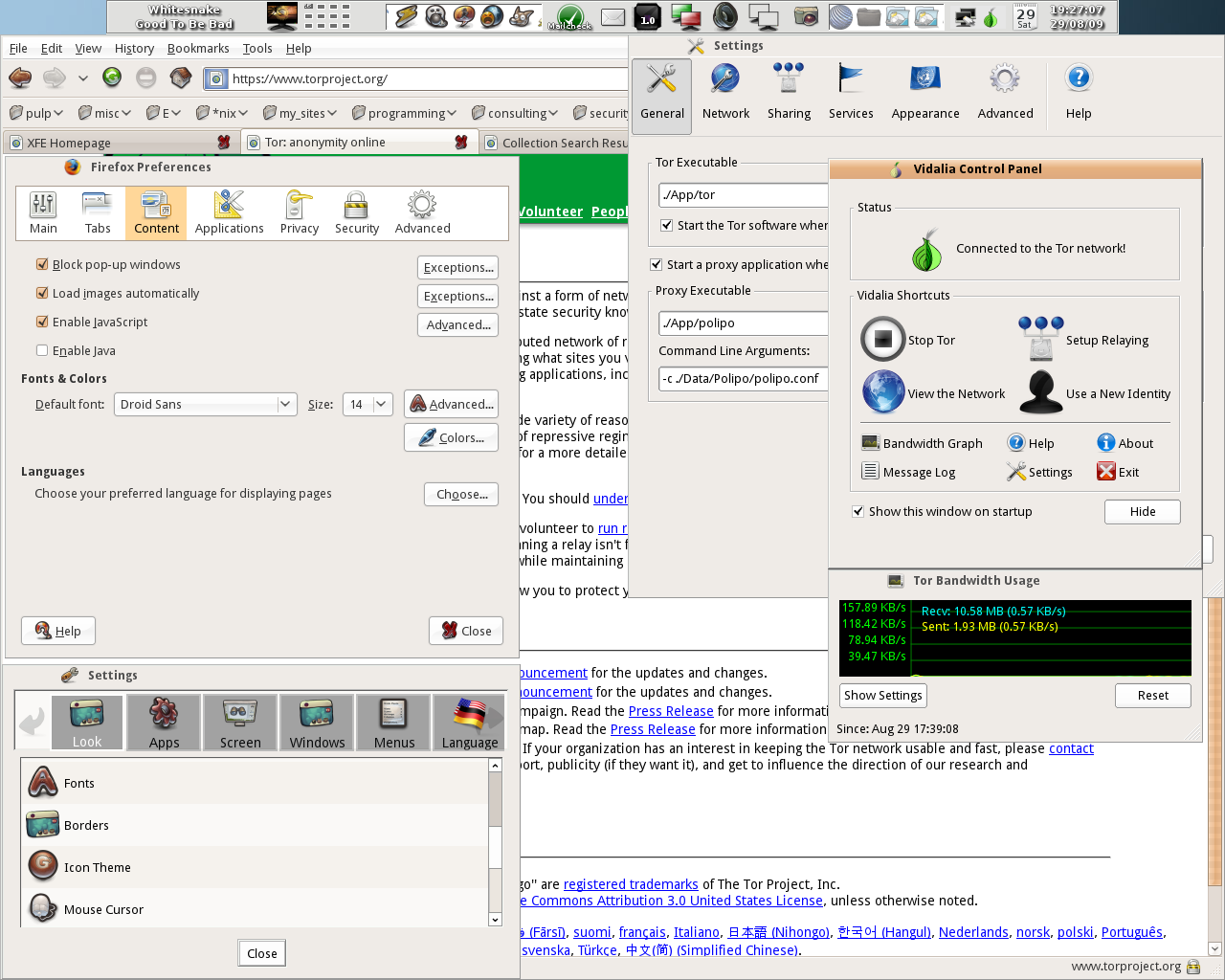Click Tor Executable path field

tap(744, 194)
